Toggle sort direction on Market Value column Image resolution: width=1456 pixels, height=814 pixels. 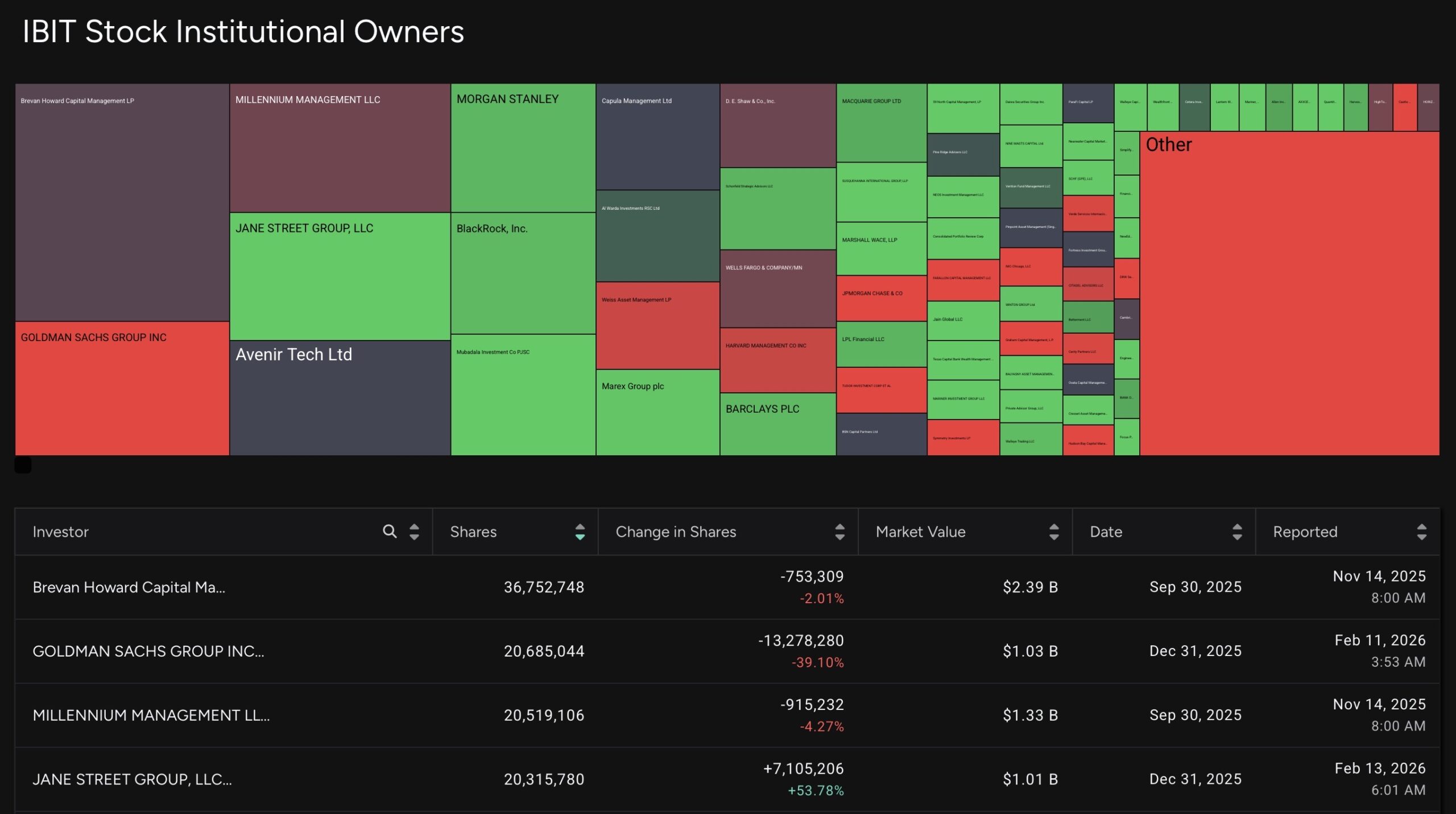1055,532
